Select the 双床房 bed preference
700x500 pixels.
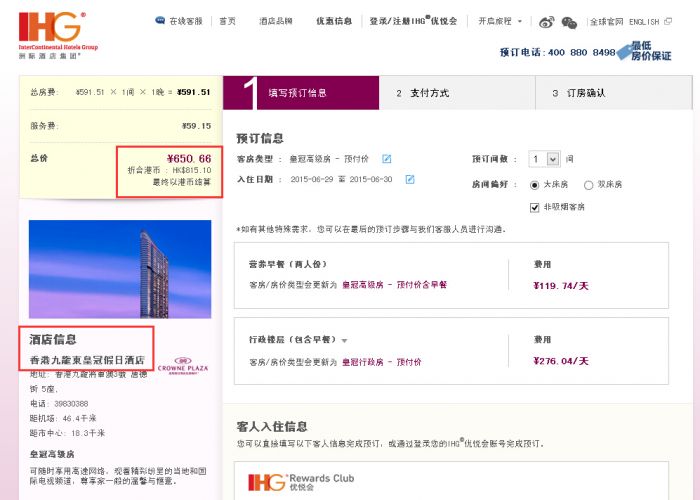point(588,185)
